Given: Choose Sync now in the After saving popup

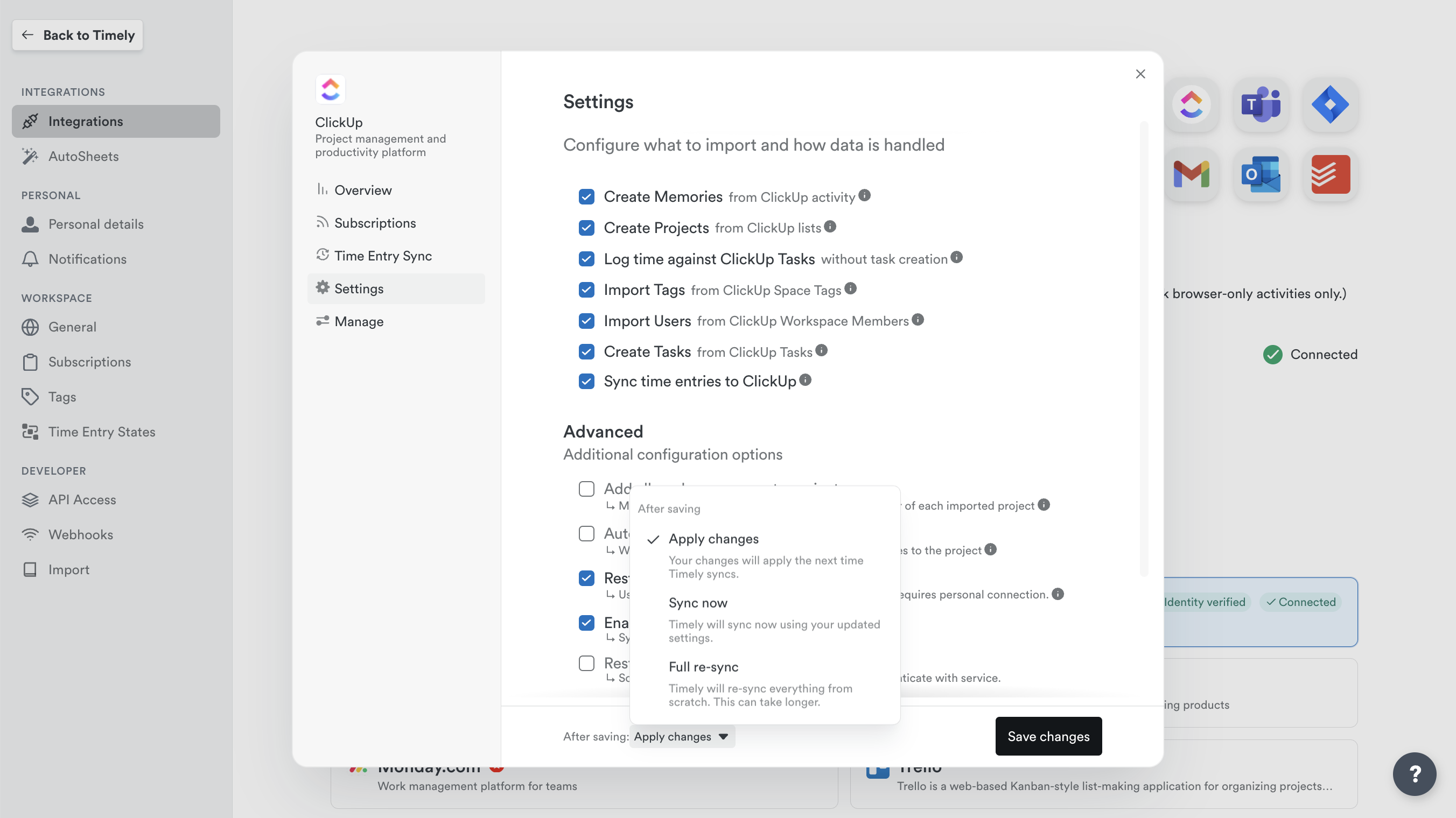Looking at the screenshot, I should click(698, 602).
